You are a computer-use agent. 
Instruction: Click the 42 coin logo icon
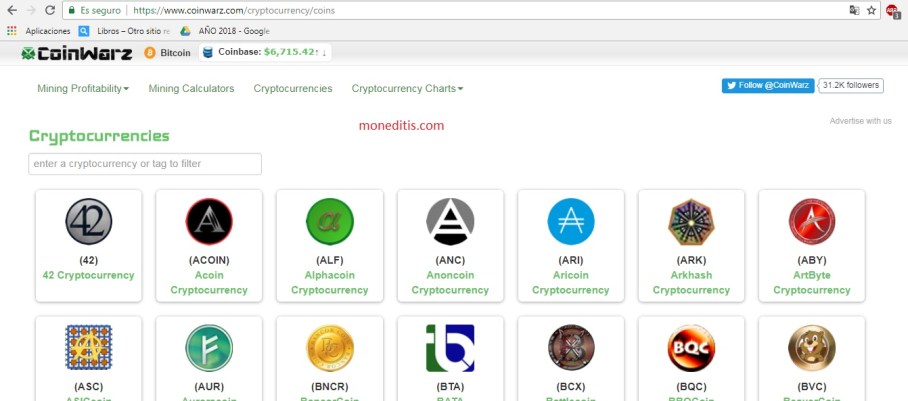pyautogui.click(x=89, y=221)
